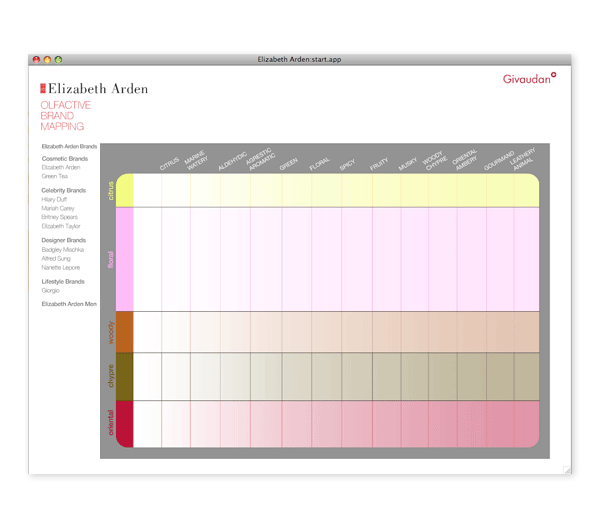Viewport: 600px width, 520px height.
Task: Click the CITRUS column header
Action: (169, 164)
